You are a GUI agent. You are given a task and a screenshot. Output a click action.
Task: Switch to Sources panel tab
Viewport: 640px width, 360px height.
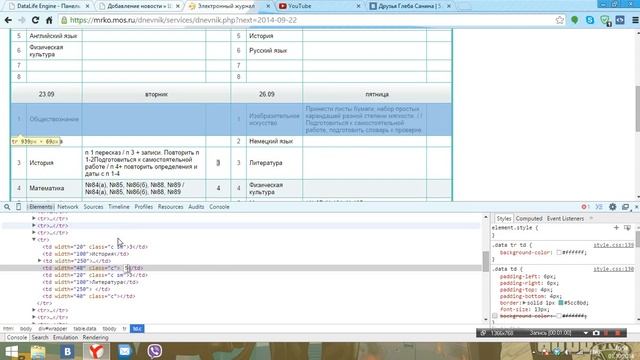(x=93, y=207)
